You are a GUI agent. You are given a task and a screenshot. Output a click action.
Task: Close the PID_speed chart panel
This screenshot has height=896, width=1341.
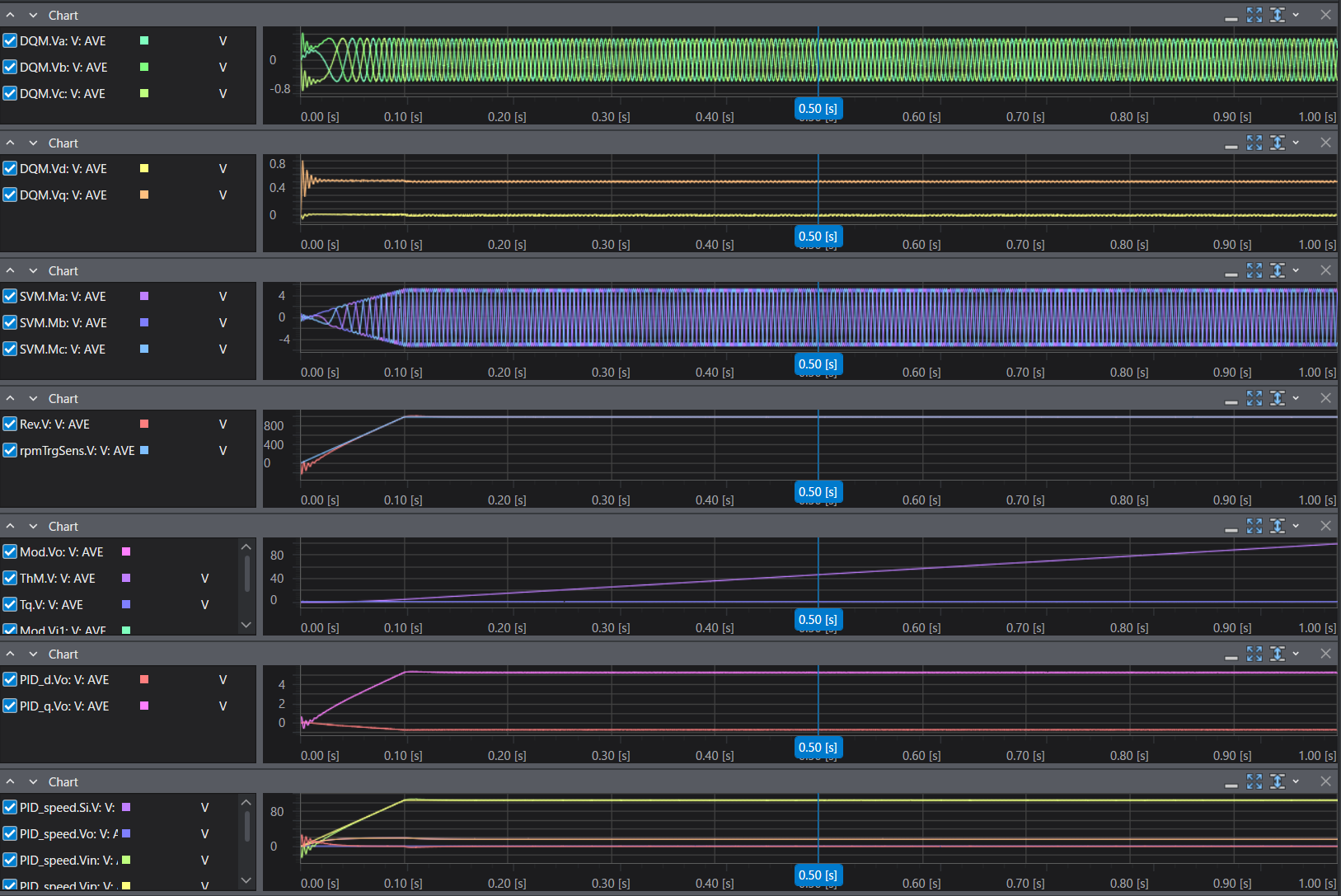pyautogui.click(x=1325, y=781)
